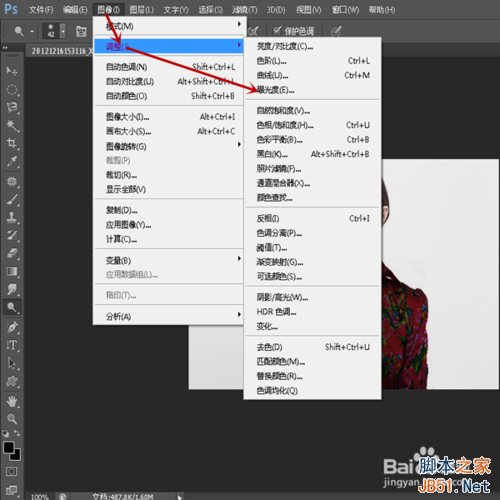
Task: Open the brush panel from options bar
Action: tap(81, 31)
